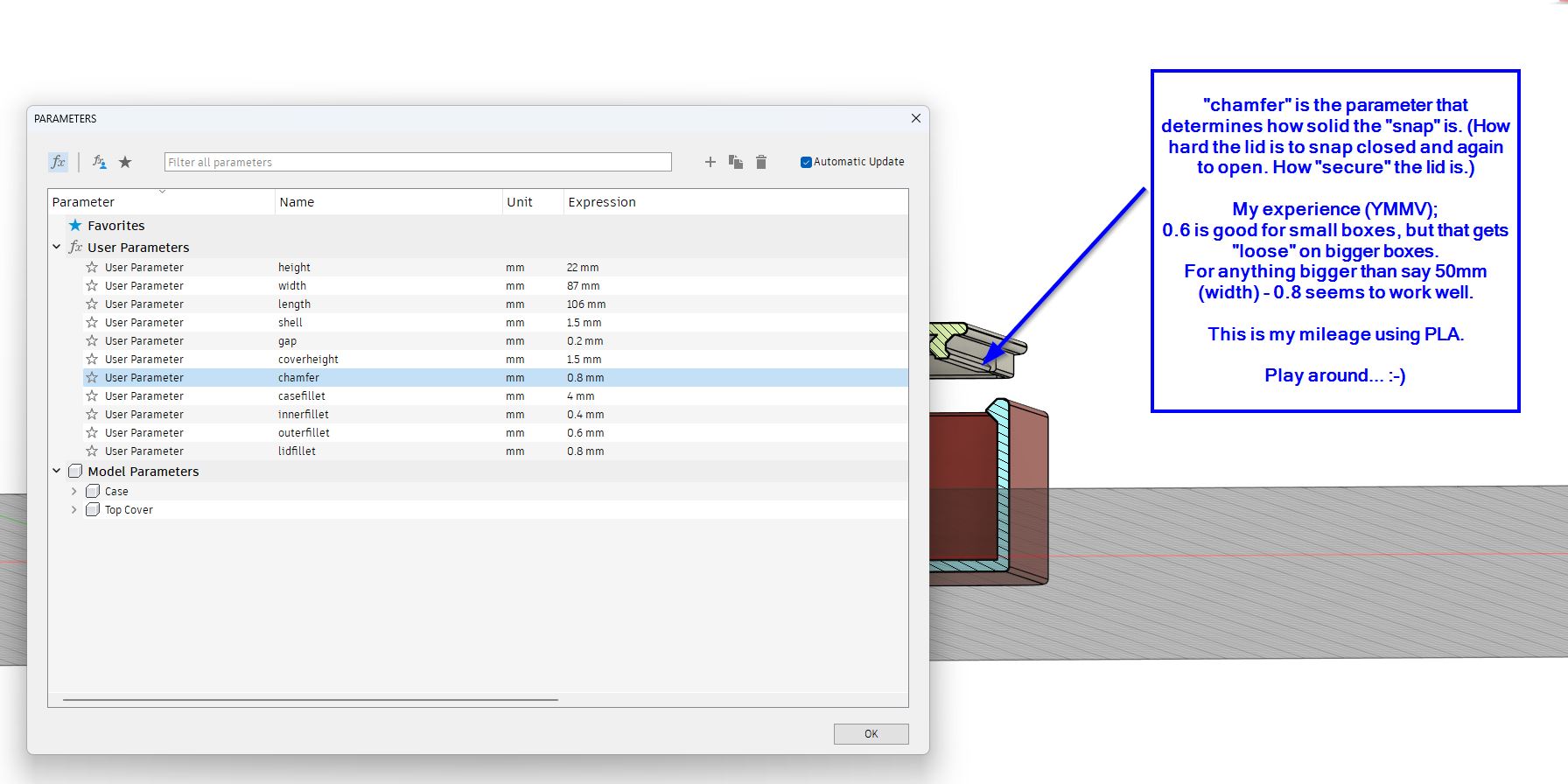Favorite the shell parameter star
1568x784 pixels.
pos(92,322)
